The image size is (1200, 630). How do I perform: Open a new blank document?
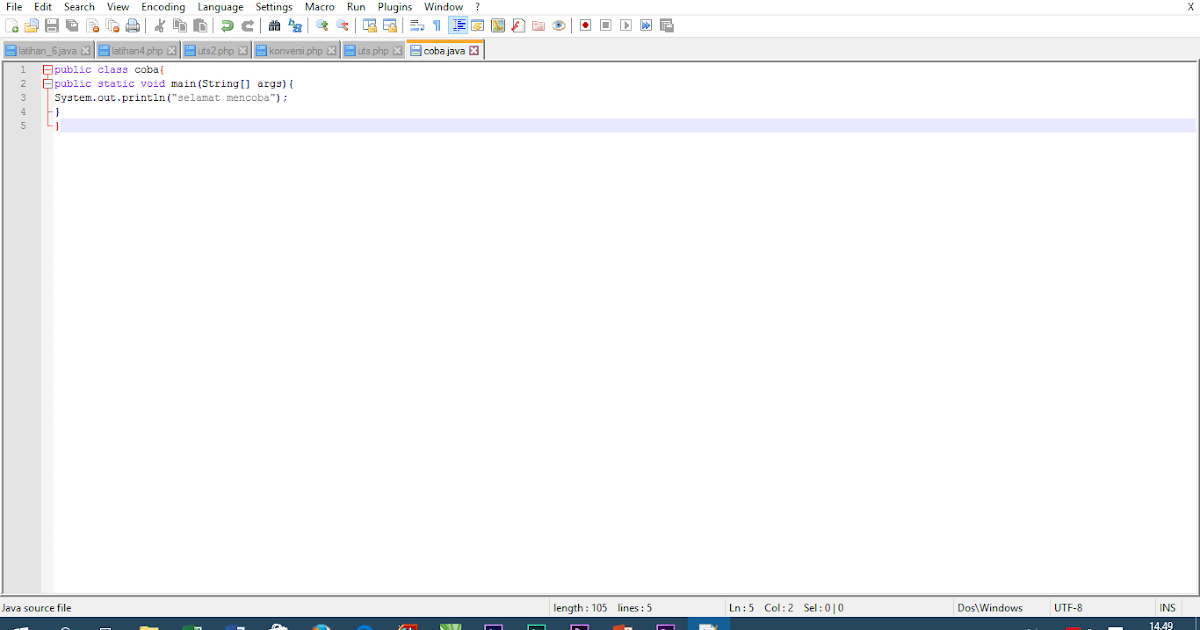pos(13,25)
